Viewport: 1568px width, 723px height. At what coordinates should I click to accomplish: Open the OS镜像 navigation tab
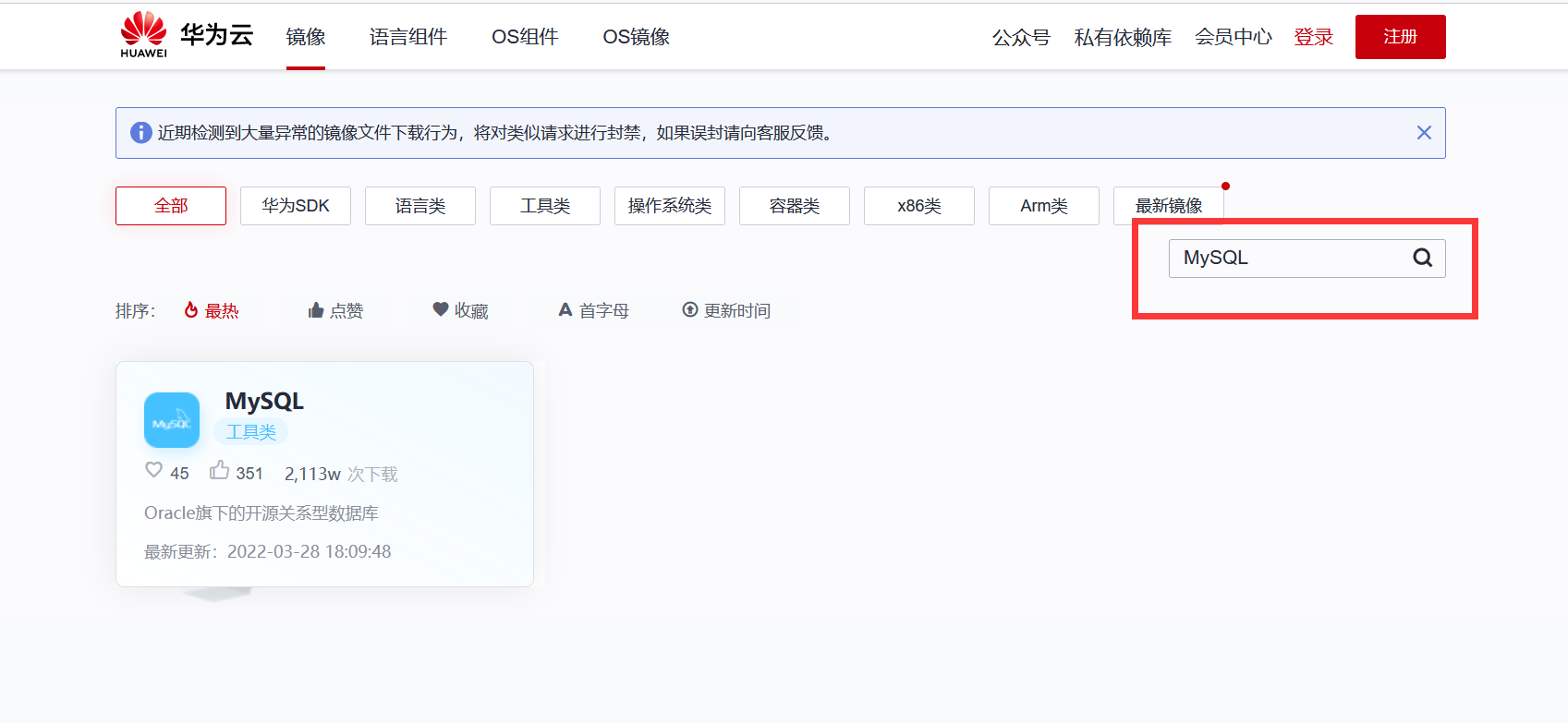point(637,37)
